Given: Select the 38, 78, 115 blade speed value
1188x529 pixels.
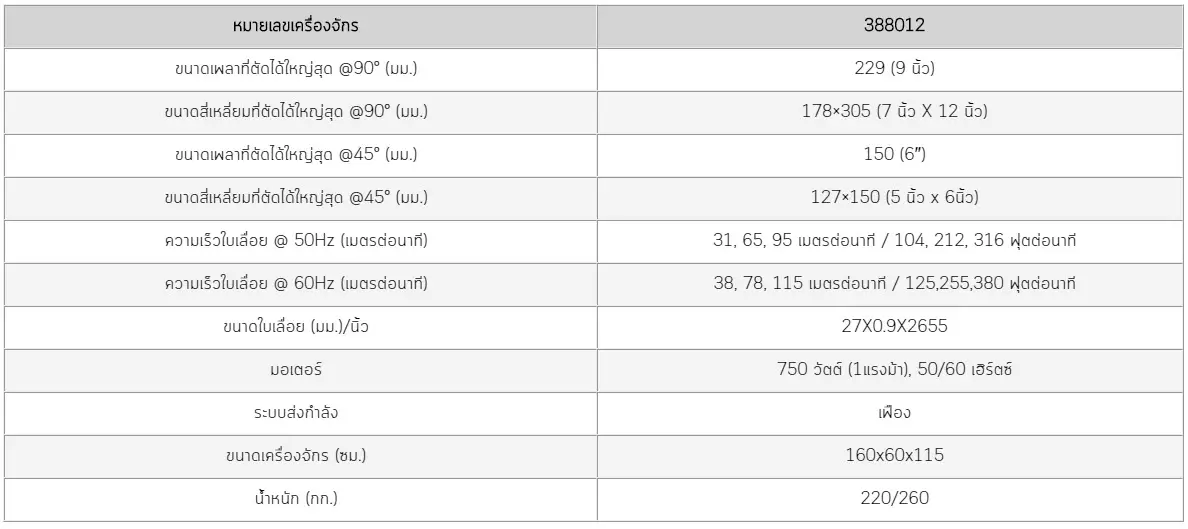Looking at the screenshot, I should [894, 284].
